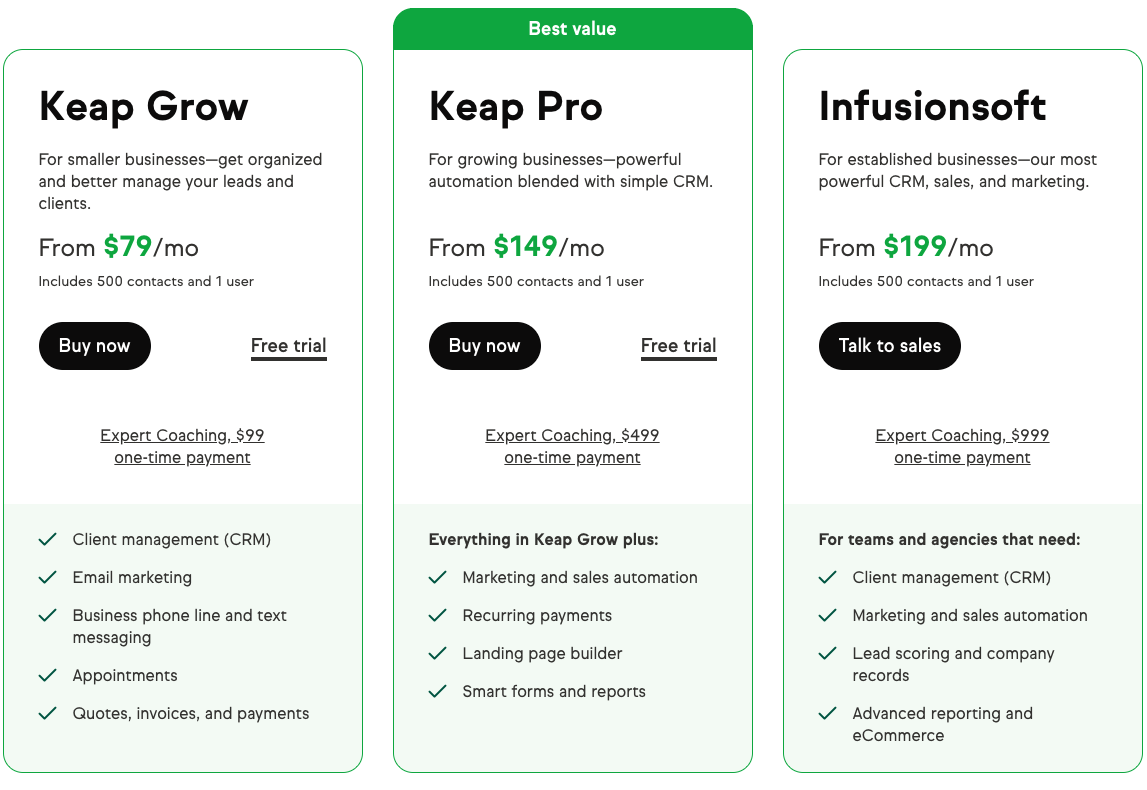Image resolution: width=1147 pixels, height=790 pixels.
Task: Start Free trial of Keap Grow
Action: point(288,346)
